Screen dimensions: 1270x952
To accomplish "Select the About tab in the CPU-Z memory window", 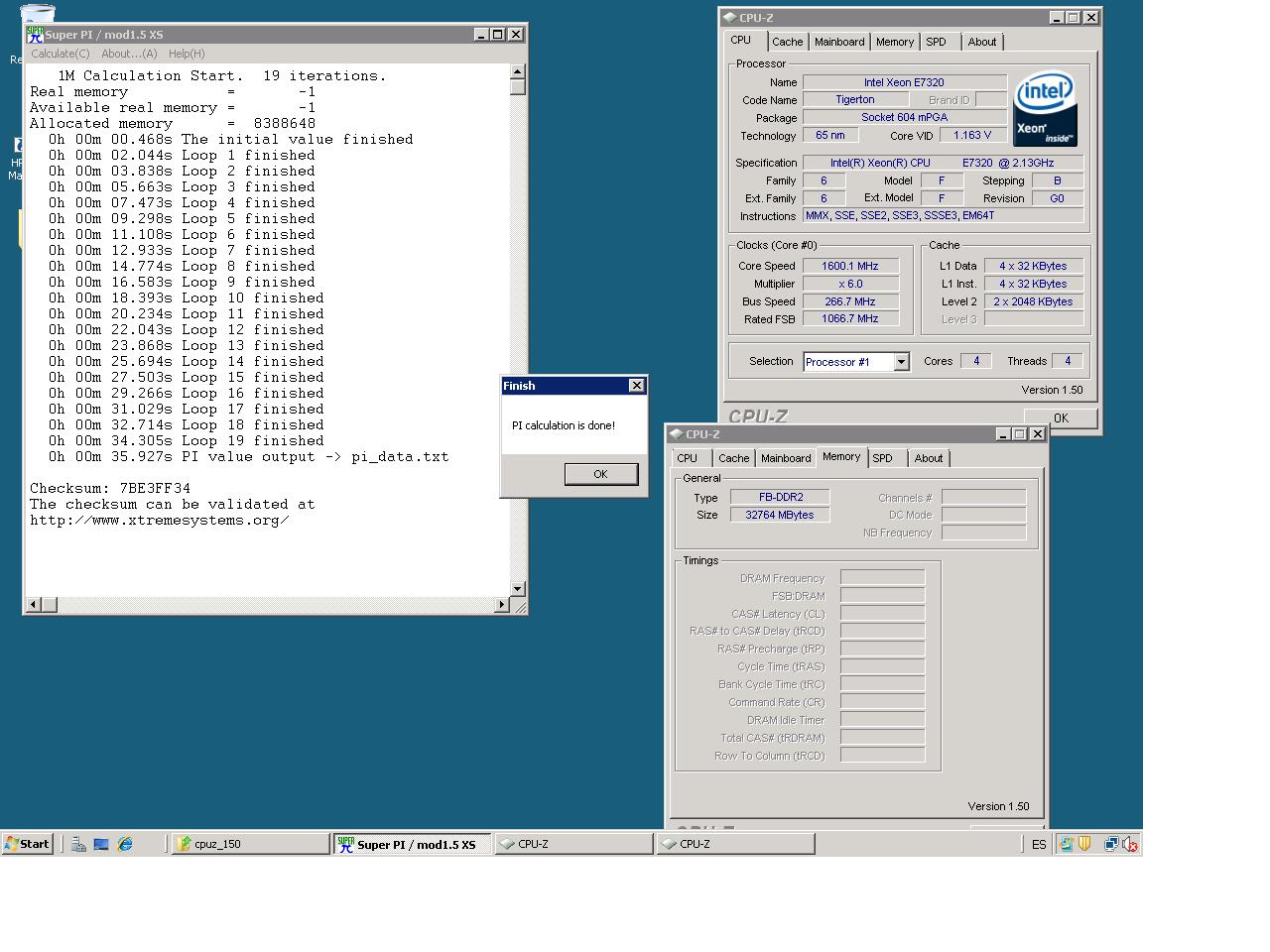I will (929, 458).
